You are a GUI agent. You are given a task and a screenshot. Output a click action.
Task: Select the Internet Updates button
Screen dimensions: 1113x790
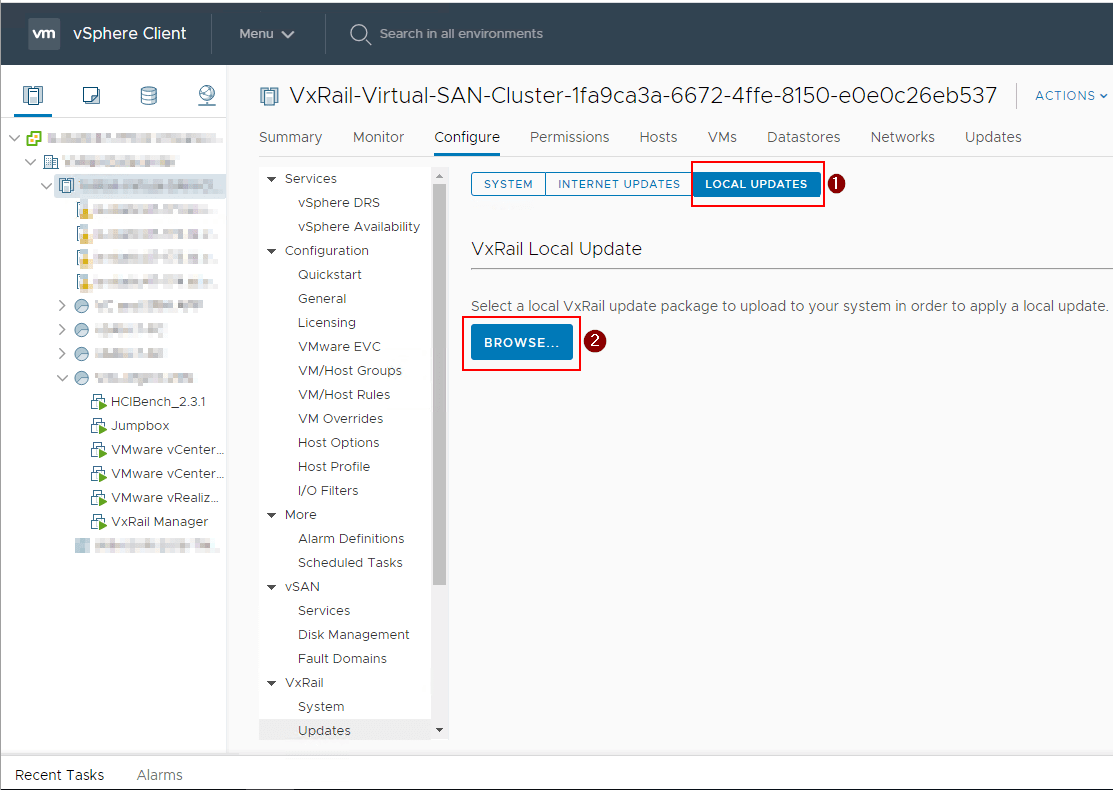(x=618, y=184)
